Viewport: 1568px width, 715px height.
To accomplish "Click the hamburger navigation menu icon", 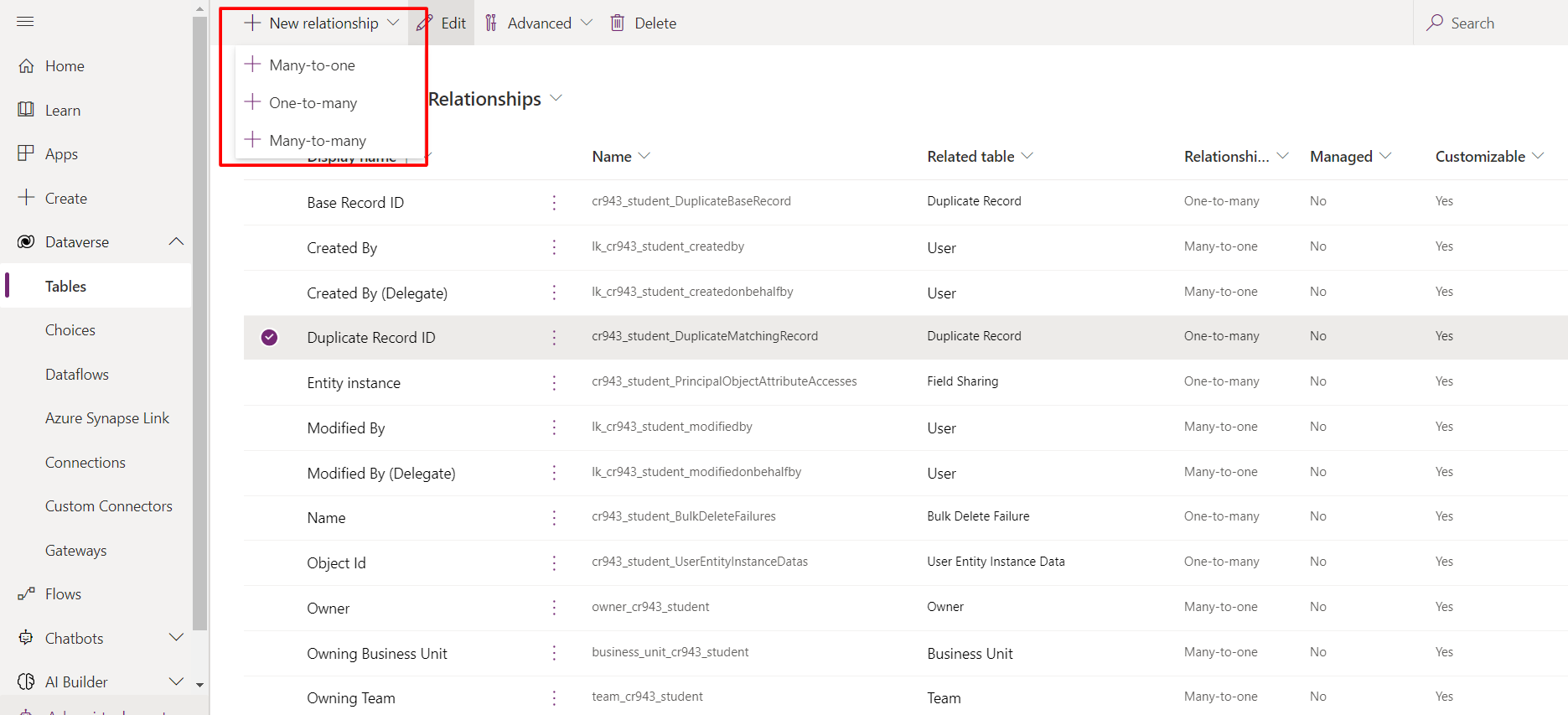I will (x=25, y=22).
